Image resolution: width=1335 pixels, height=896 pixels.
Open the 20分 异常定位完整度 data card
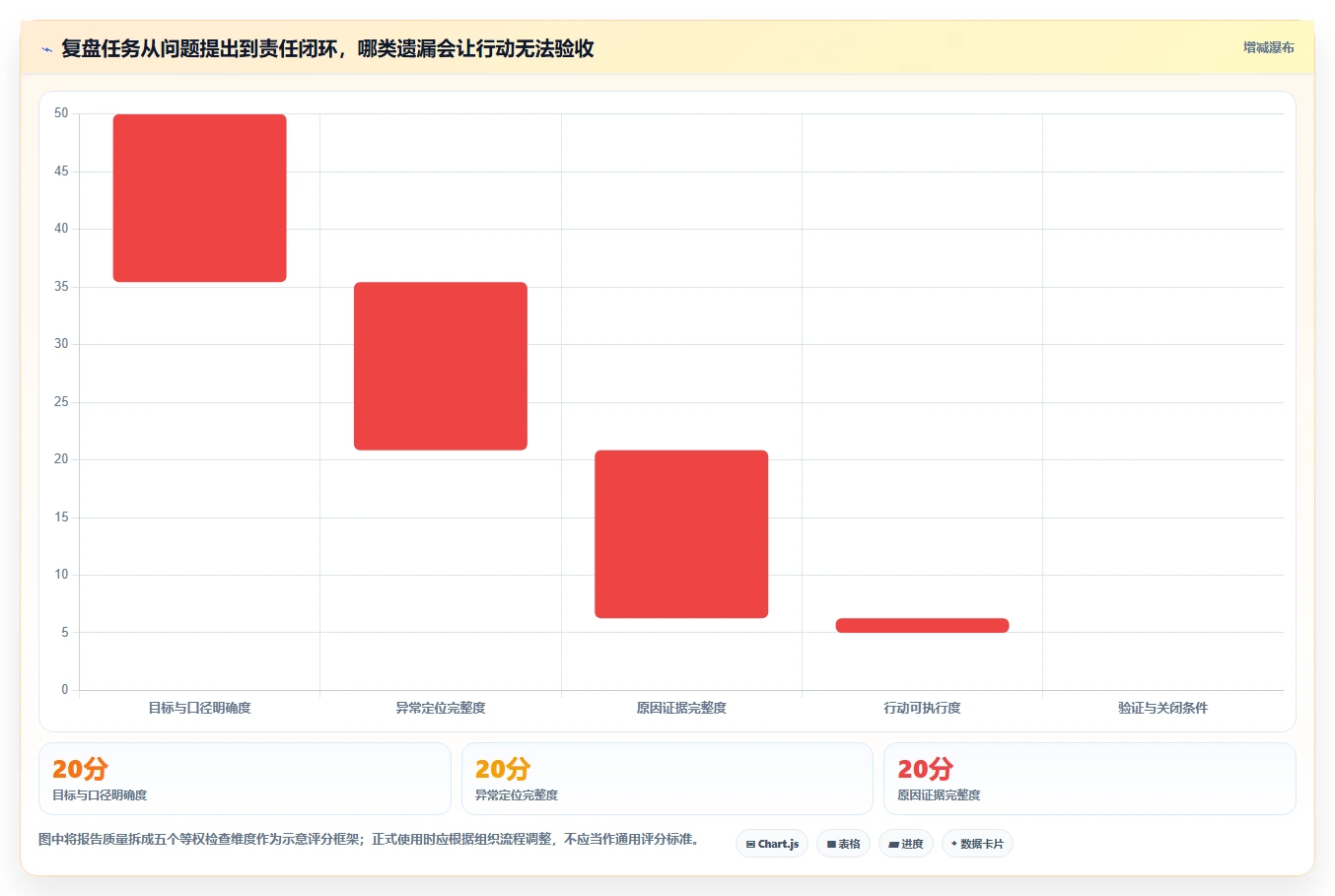667,779
